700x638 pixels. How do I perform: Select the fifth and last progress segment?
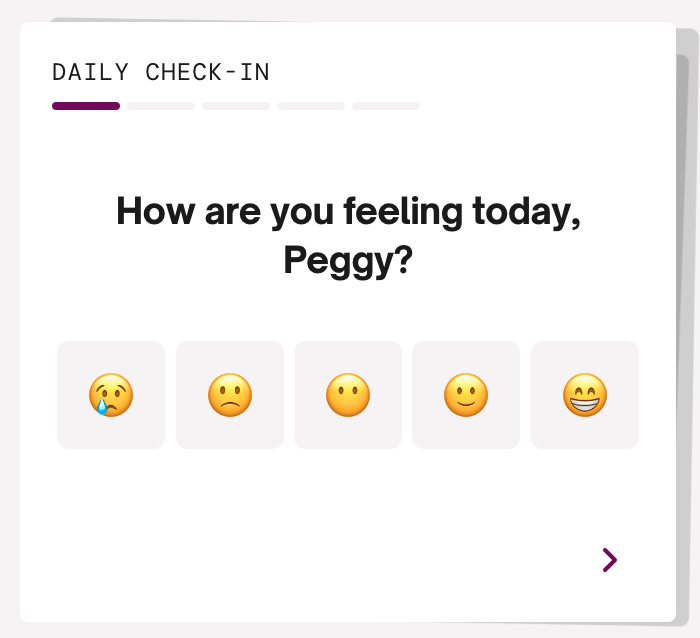pyautogui.click(x=386, y=106)
